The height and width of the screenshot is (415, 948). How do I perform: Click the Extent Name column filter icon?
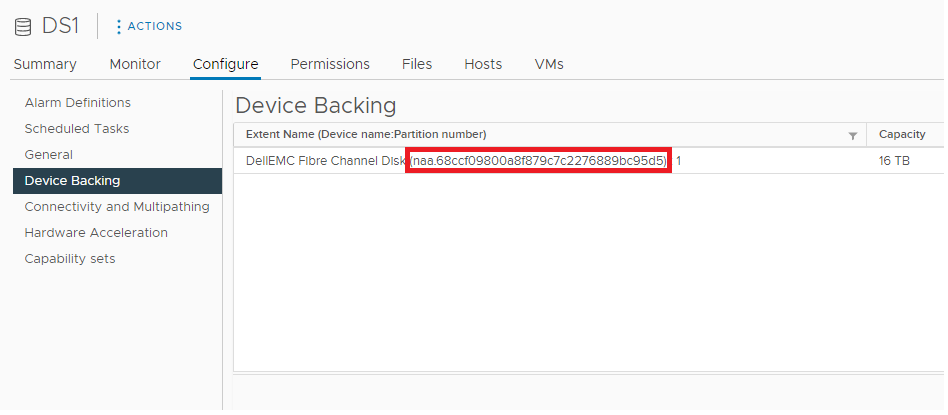click(x=853, y=135)
